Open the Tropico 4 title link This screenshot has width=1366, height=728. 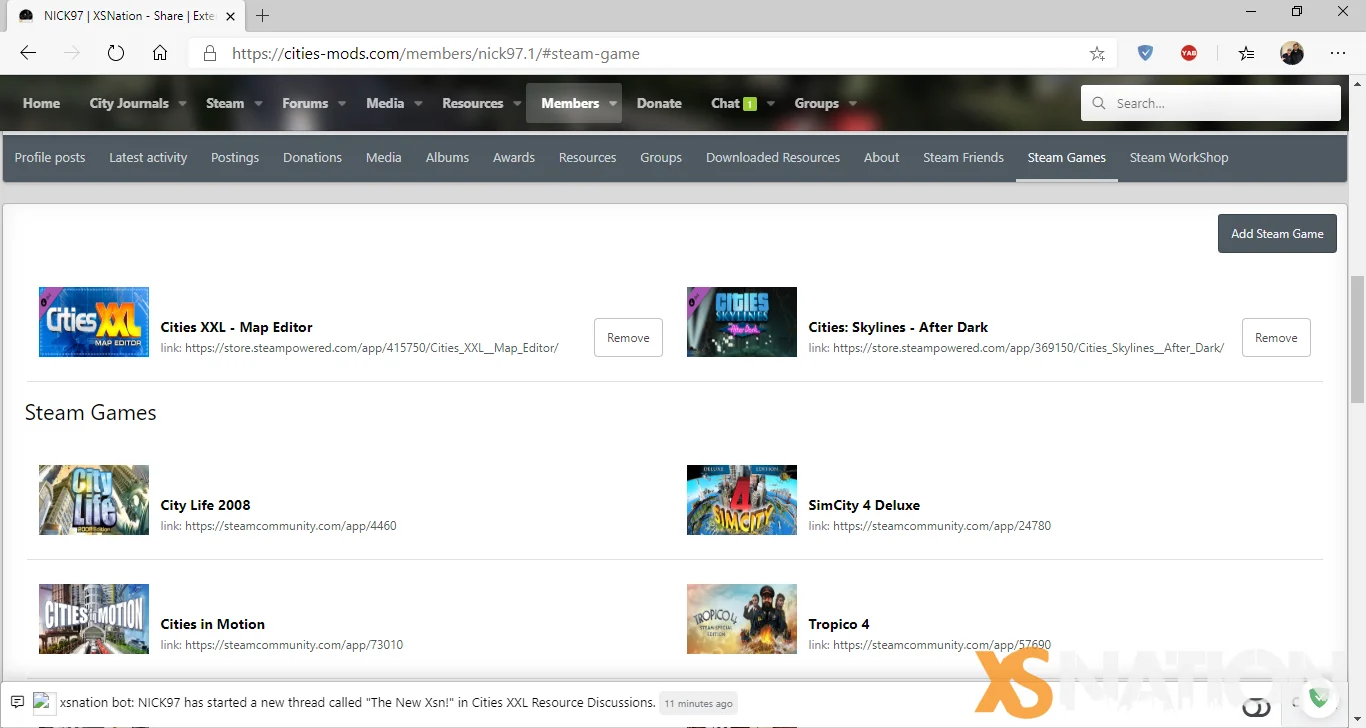pos(839,624)
